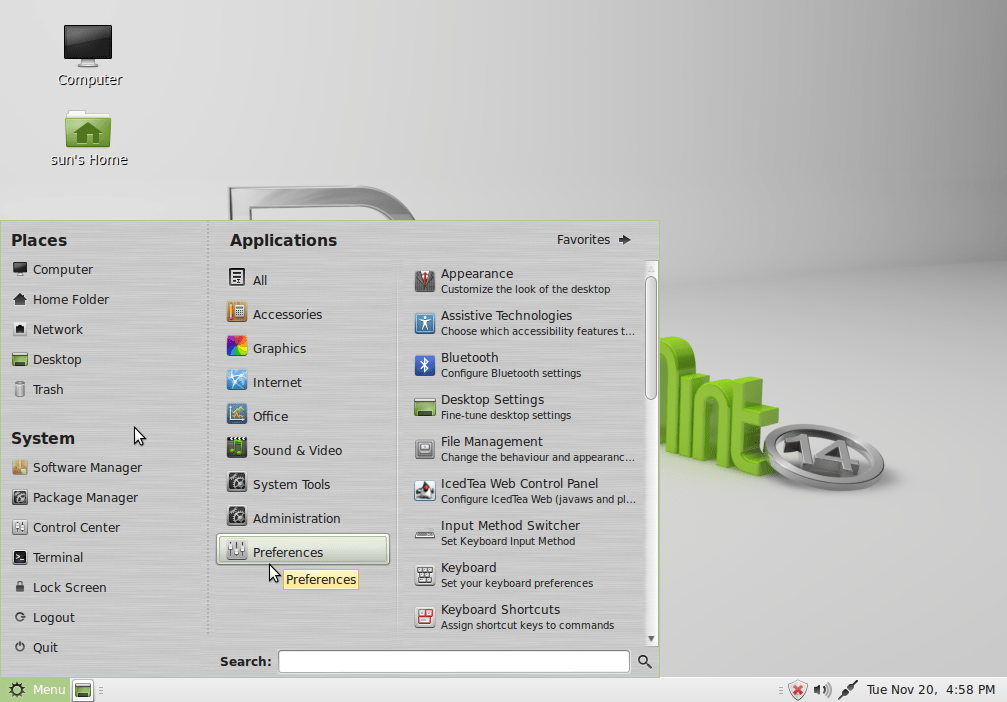The width and height of the screenshot is (1007, 702).
Task: Select the System Tools category icon
Action: click(x=237, y=482)
